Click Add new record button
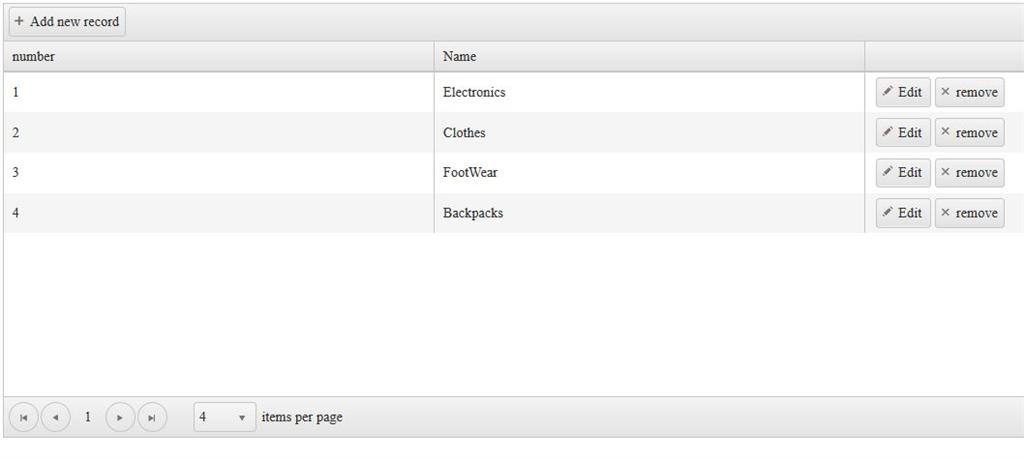This screenshot has height=460, width=1024. (67, 21)
